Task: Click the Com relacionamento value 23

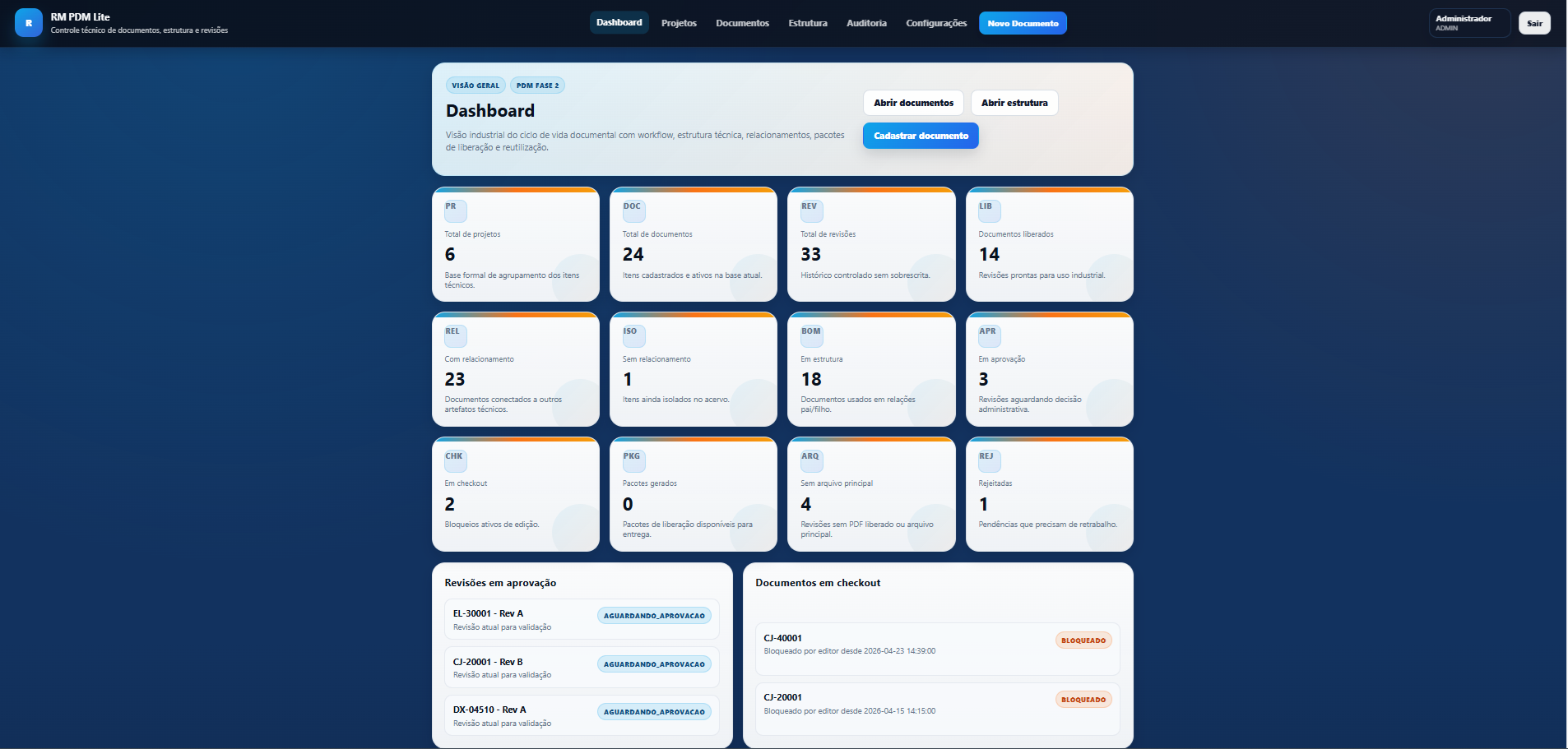Action: tap(455, 380)
